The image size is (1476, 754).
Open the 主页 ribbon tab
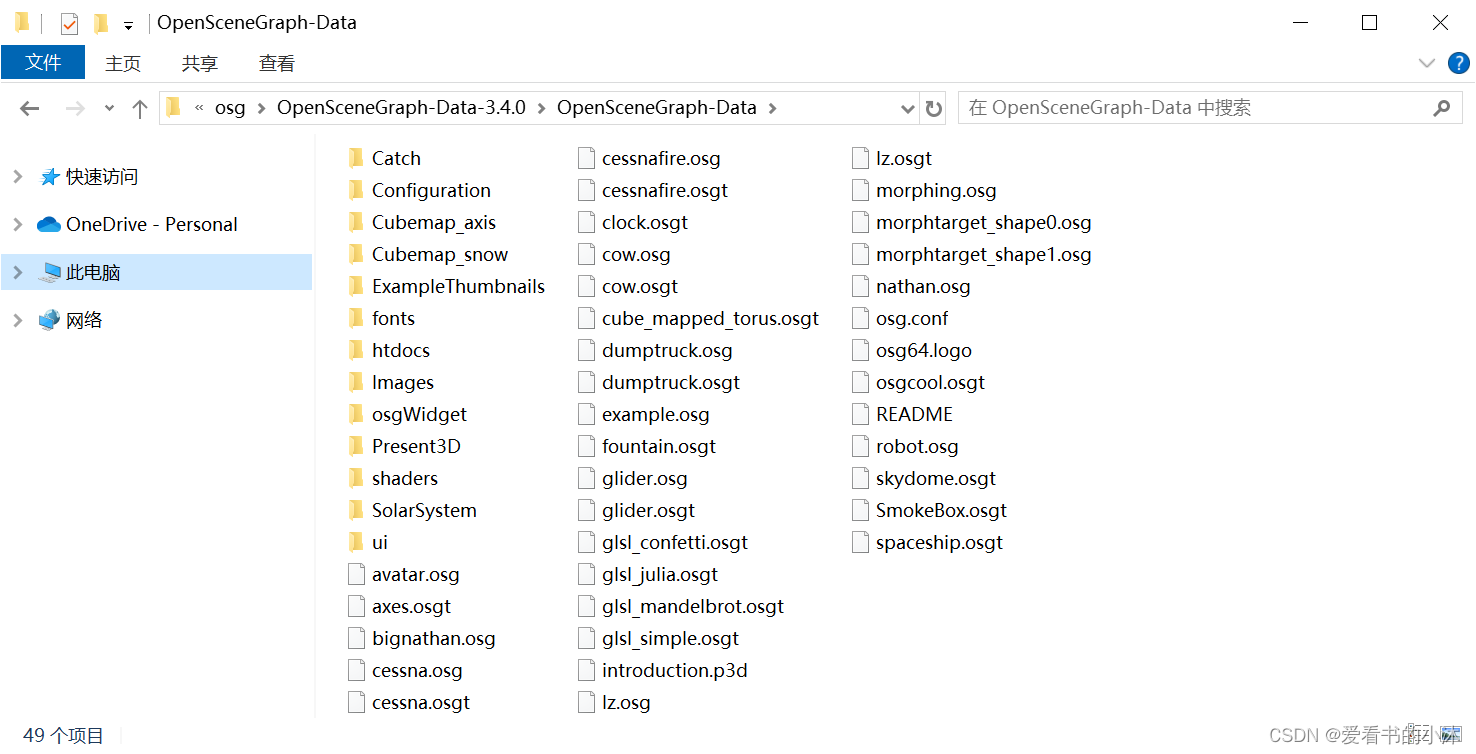click(x=123, y=63)
